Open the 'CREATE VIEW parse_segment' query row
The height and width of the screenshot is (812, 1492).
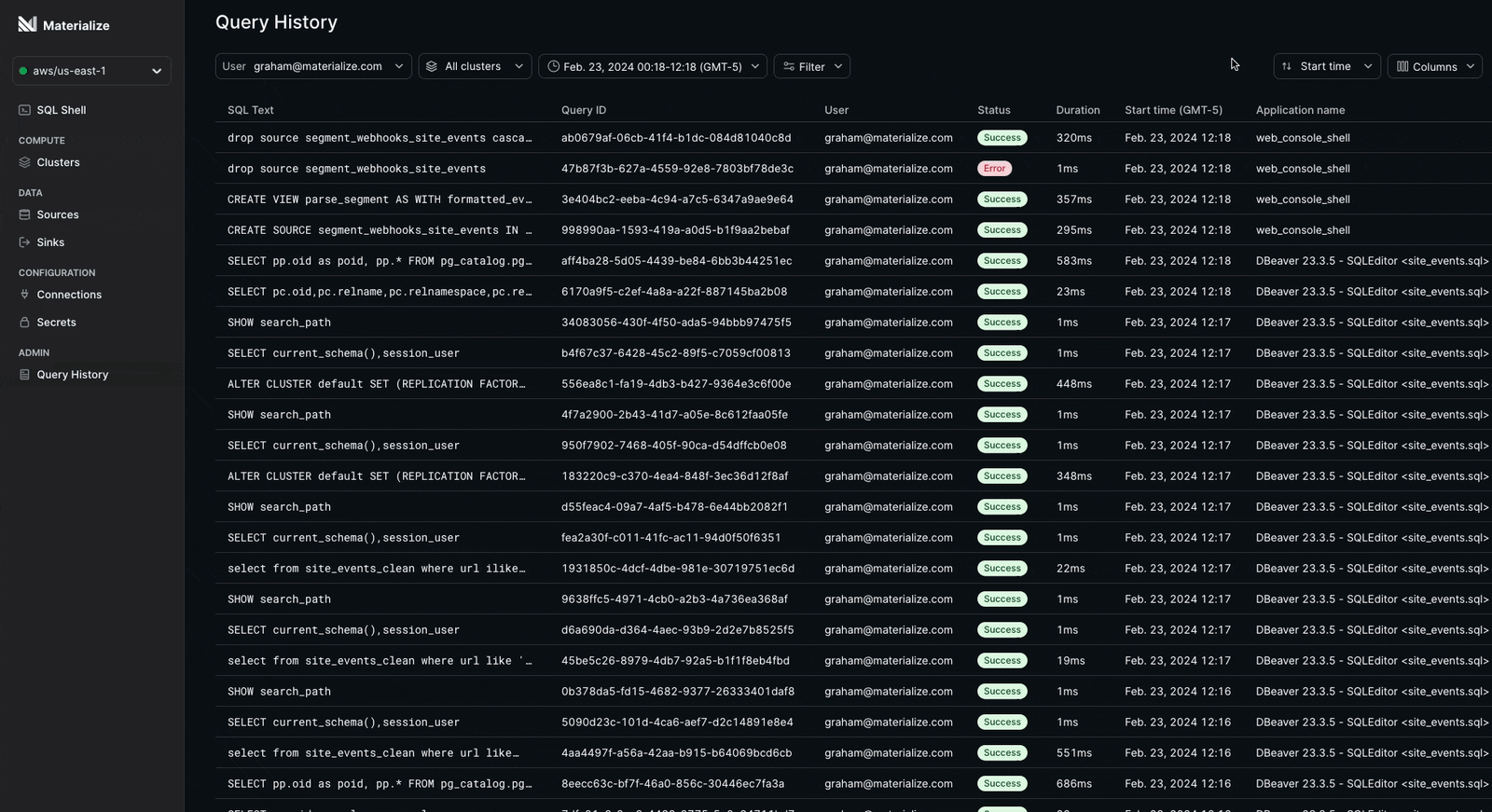pyautogui.click(x=380, y=200)
